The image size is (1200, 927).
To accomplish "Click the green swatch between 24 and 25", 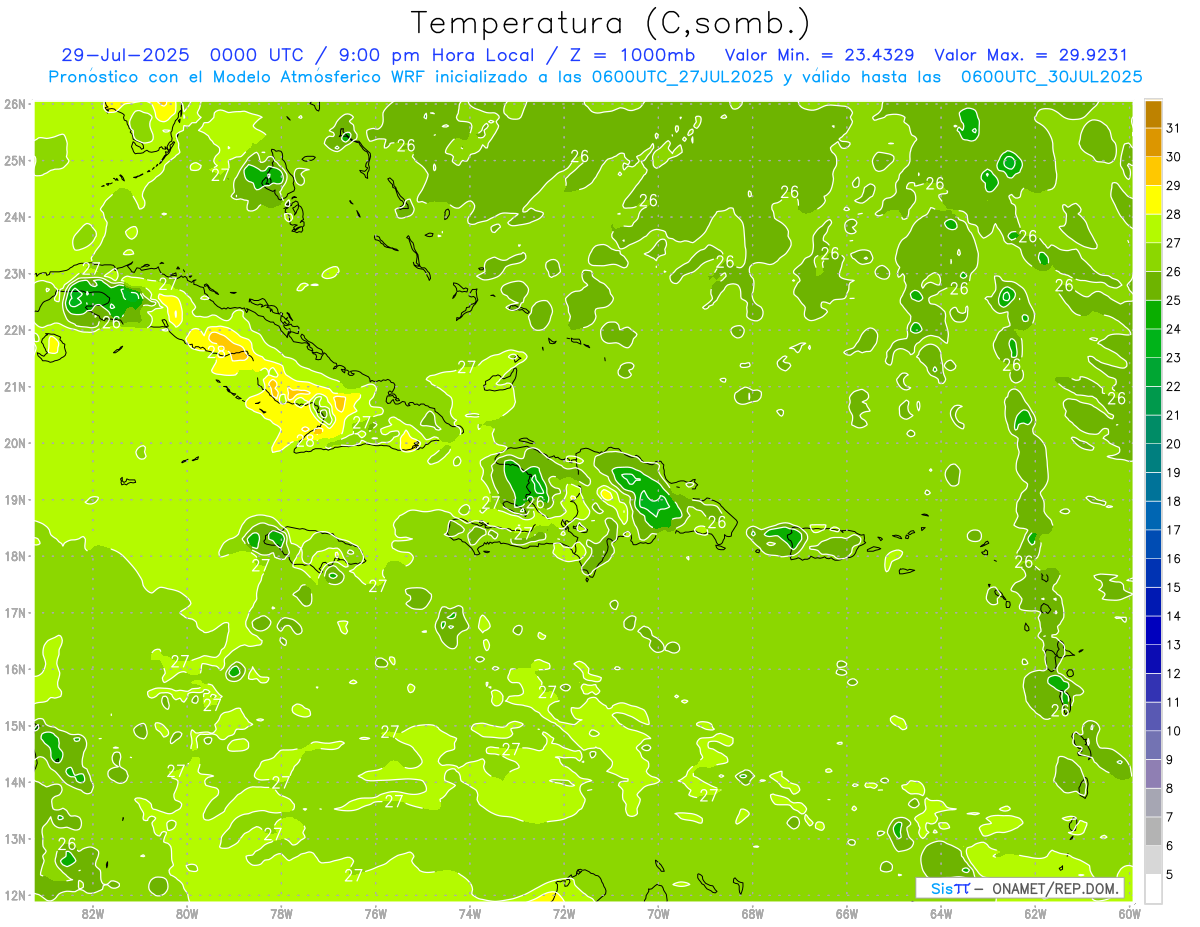I will (1153, 314).
